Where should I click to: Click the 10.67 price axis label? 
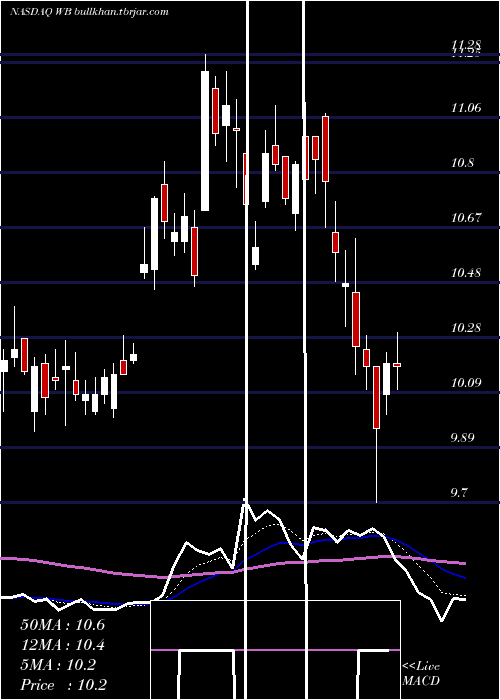466,218
